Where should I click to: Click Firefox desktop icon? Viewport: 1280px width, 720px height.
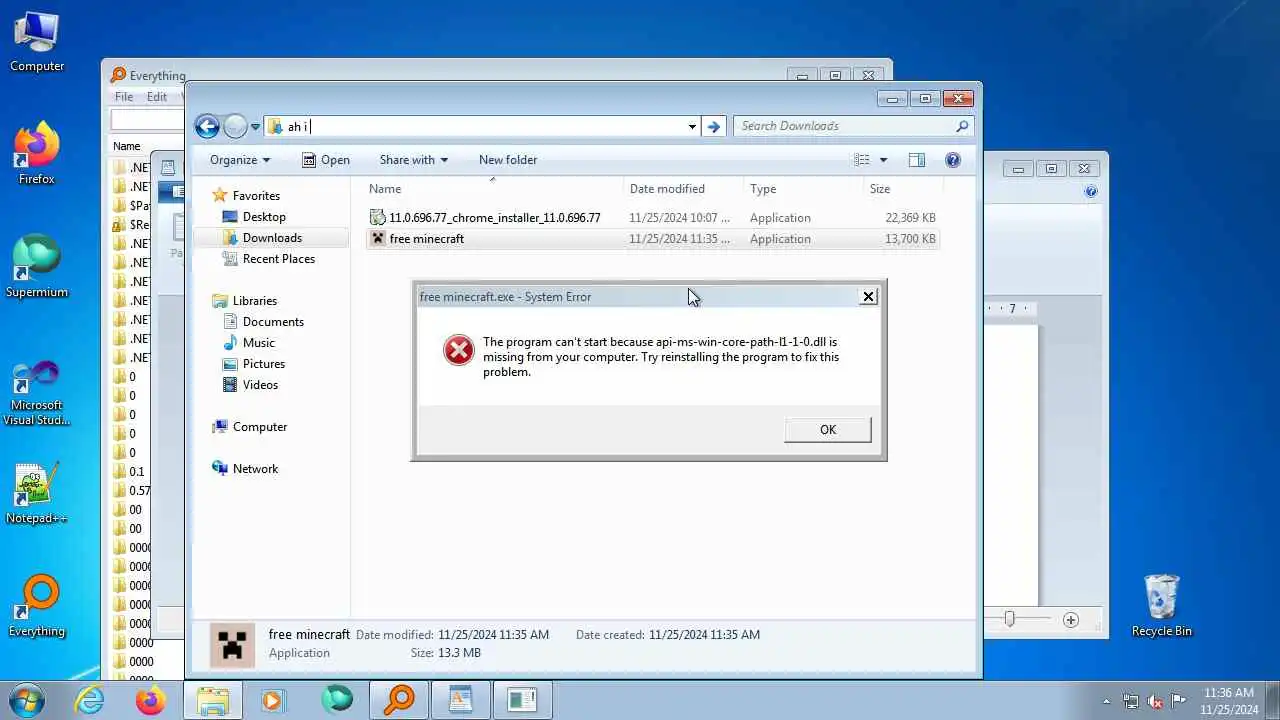[x=37, y=154]
